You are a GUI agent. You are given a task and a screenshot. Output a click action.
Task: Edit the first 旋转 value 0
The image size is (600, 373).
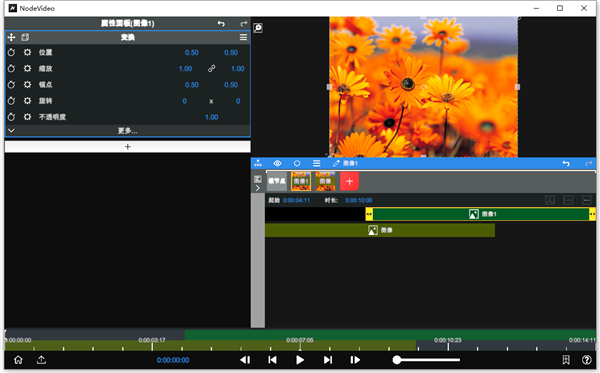click(x=185, y=101)
